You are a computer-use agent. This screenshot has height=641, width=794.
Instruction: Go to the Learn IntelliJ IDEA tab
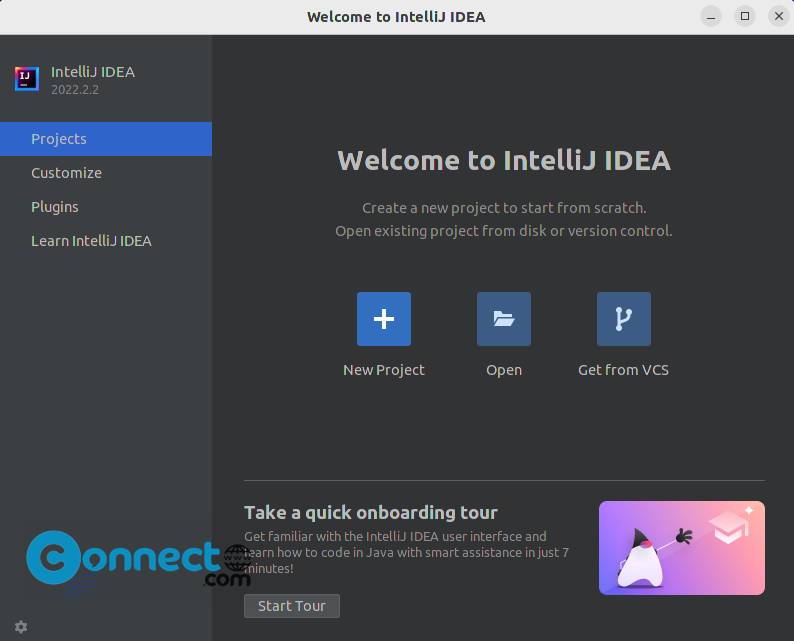coord(106,241)
